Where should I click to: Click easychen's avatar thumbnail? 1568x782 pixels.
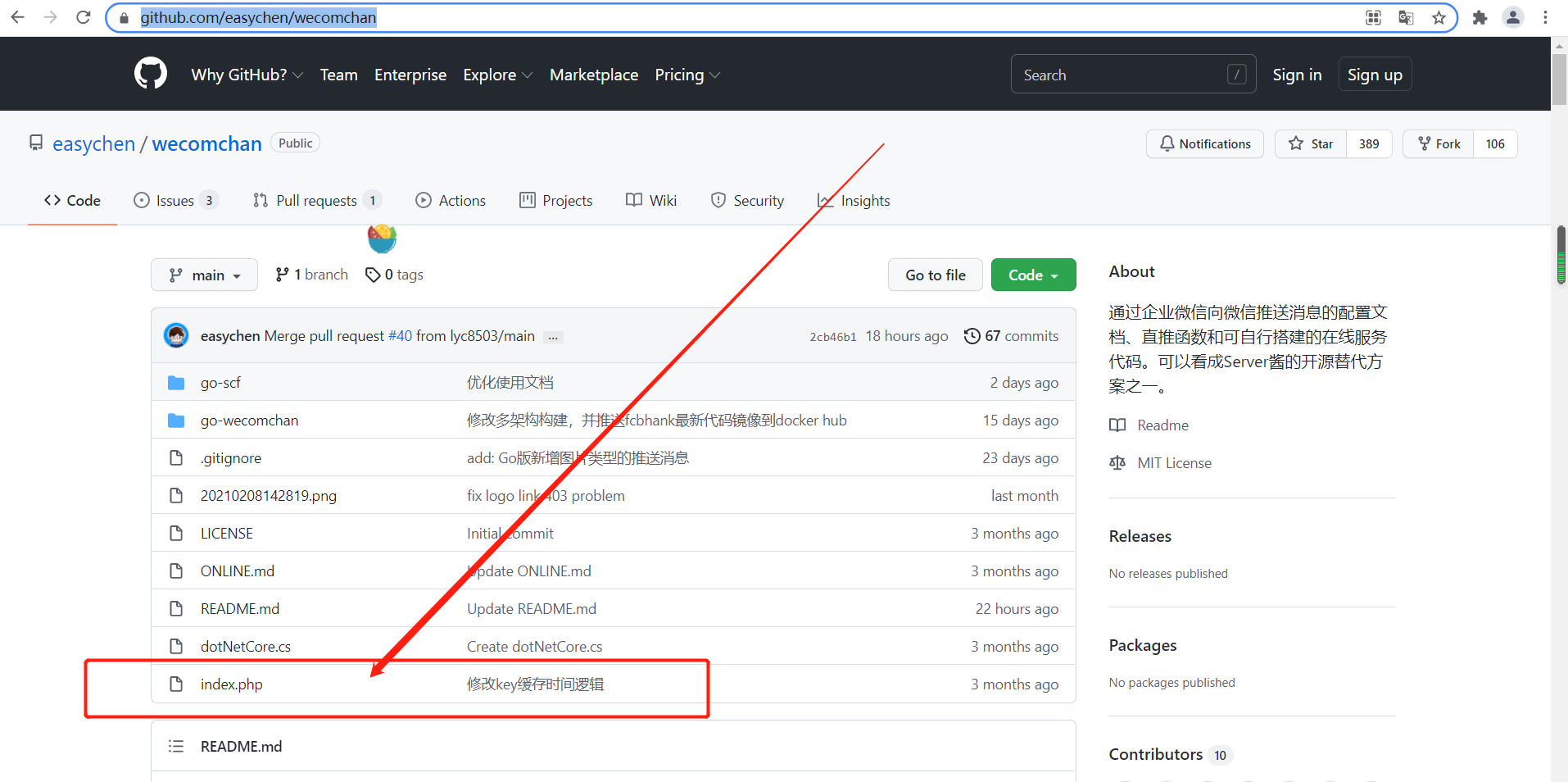175,335
